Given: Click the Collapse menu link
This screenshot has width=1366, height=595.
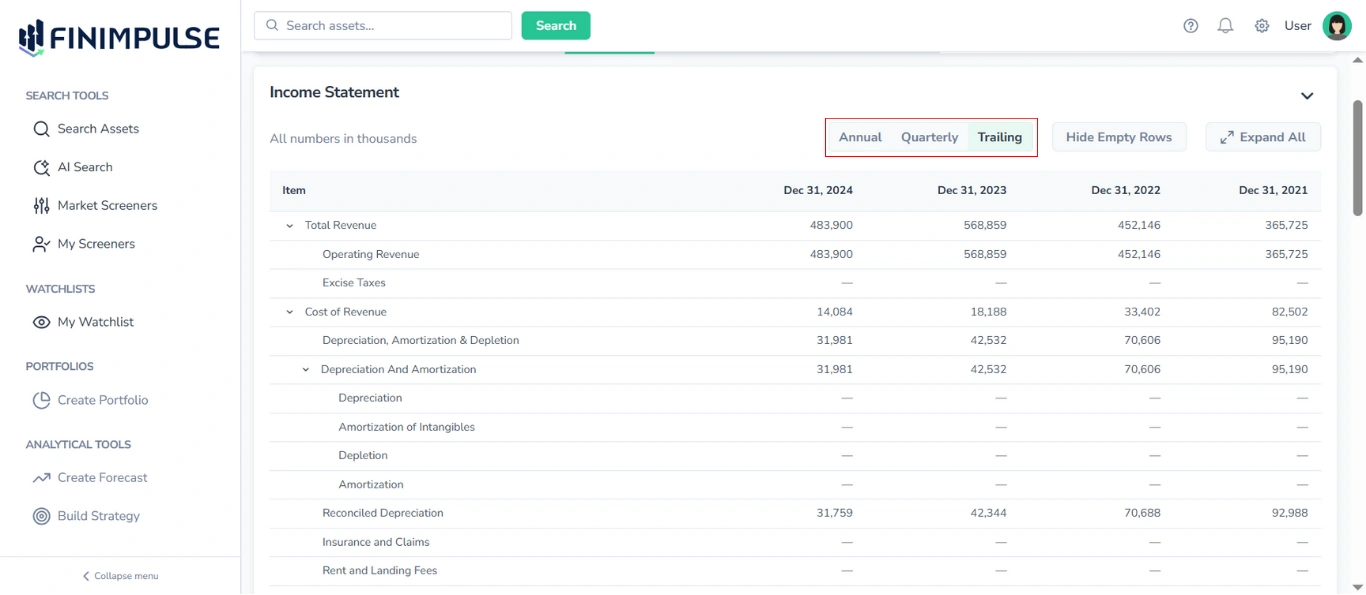Looking at the screenshot, I should click(119, 576).
